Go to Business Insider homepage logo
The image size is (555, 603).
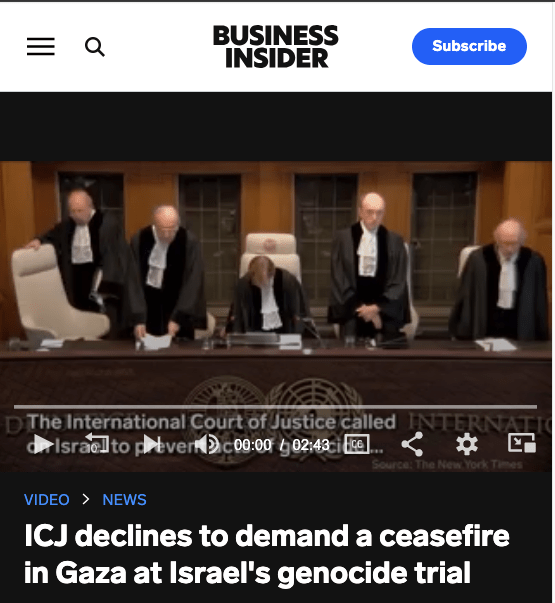(275, 47)
